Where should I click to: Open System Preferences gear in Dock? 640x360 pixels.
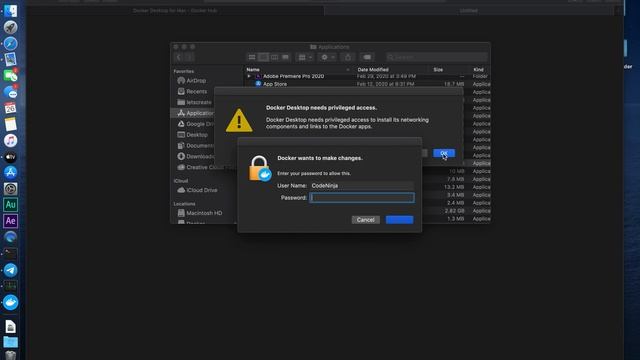click(x=10, y=189)
